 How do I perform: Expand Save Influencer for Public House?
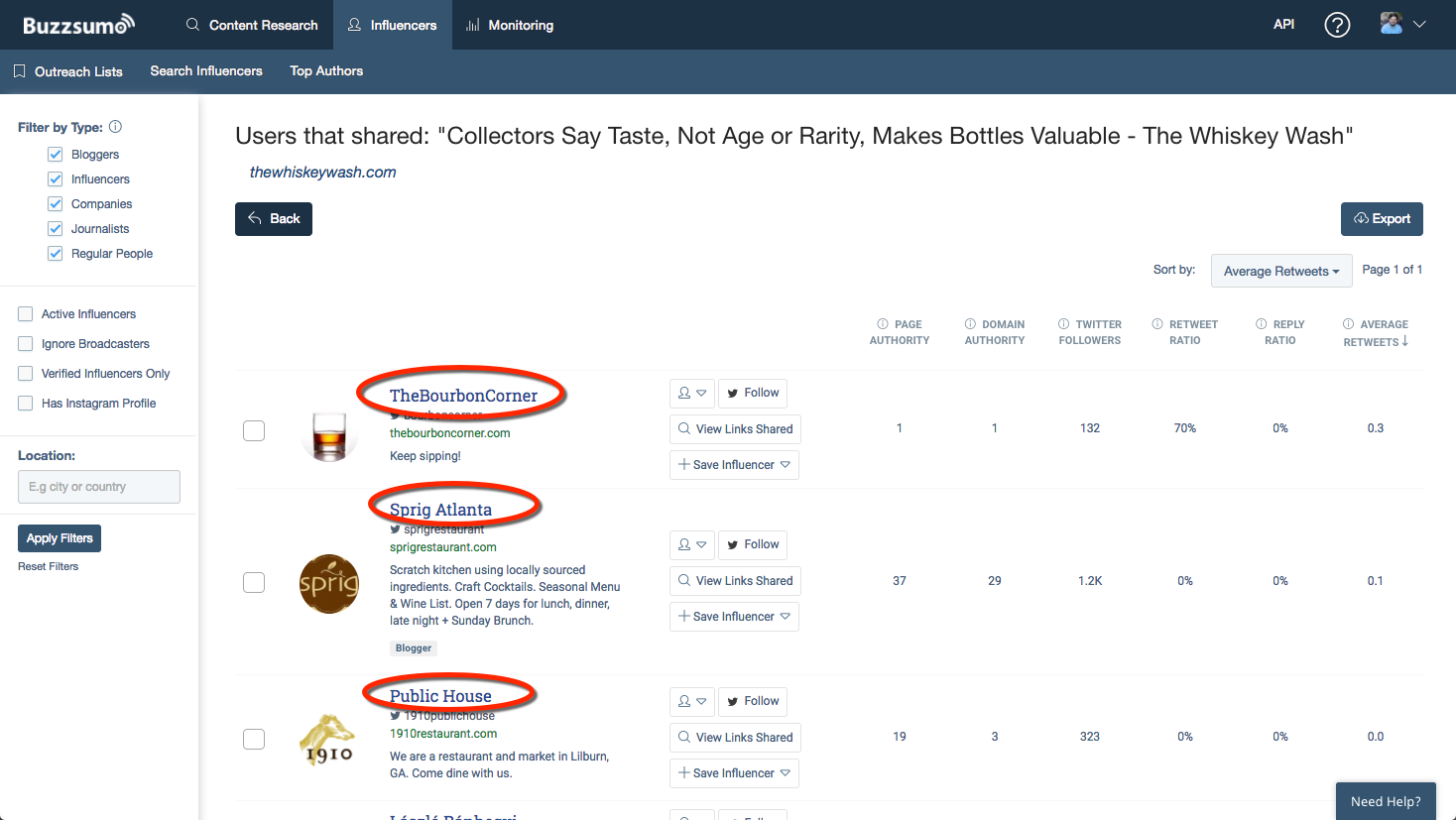pyautogui.click(x=734, y=773)
